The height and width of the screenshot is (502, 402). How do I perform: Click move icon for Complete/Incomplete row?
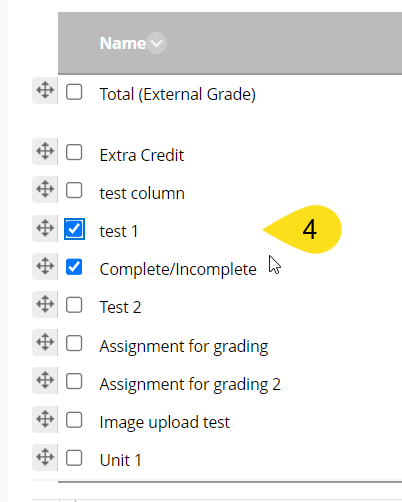pos(45,267)
